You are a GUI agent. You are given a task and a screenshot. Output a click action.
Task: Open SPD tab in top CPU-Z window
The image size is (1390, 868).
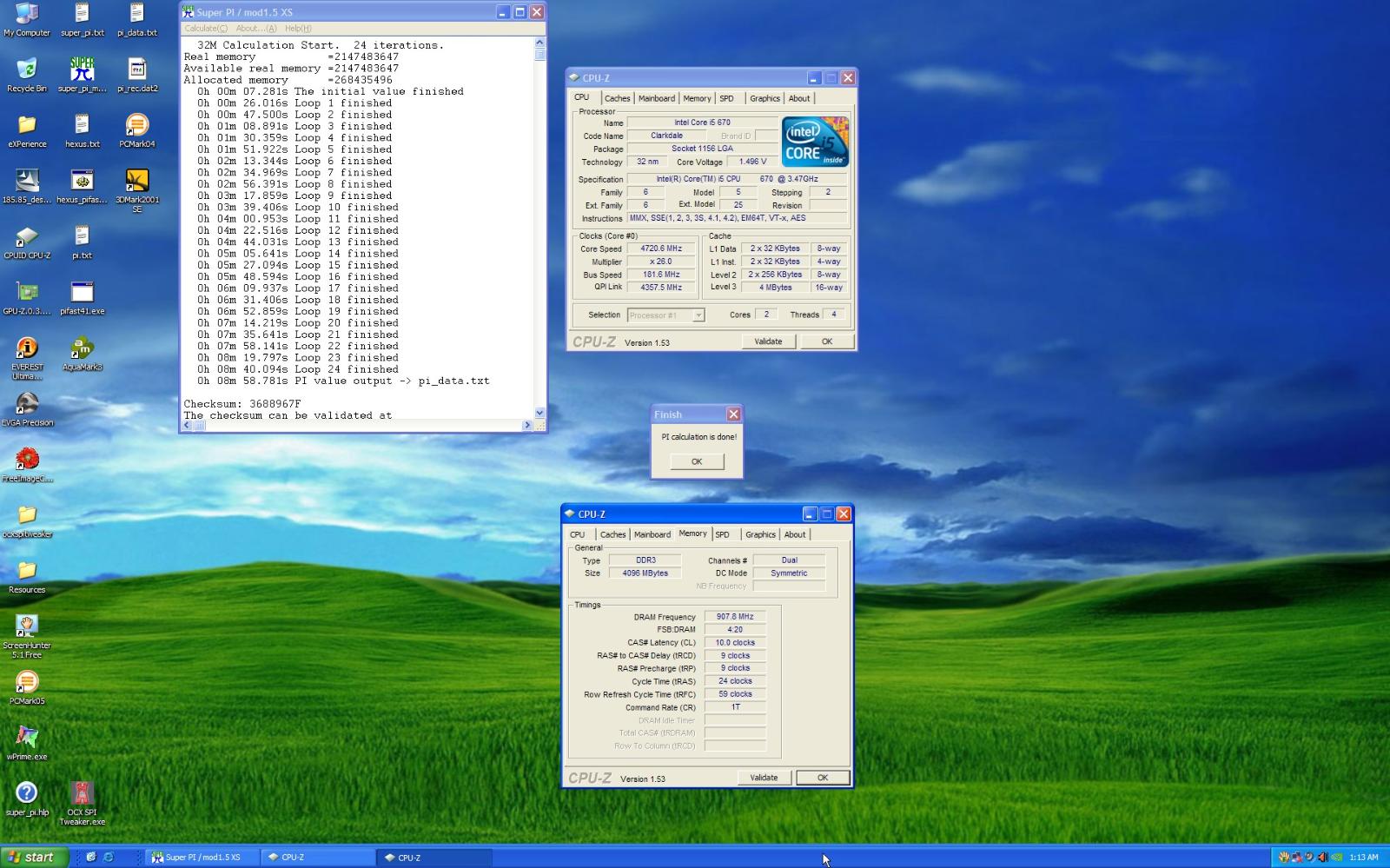727,98
